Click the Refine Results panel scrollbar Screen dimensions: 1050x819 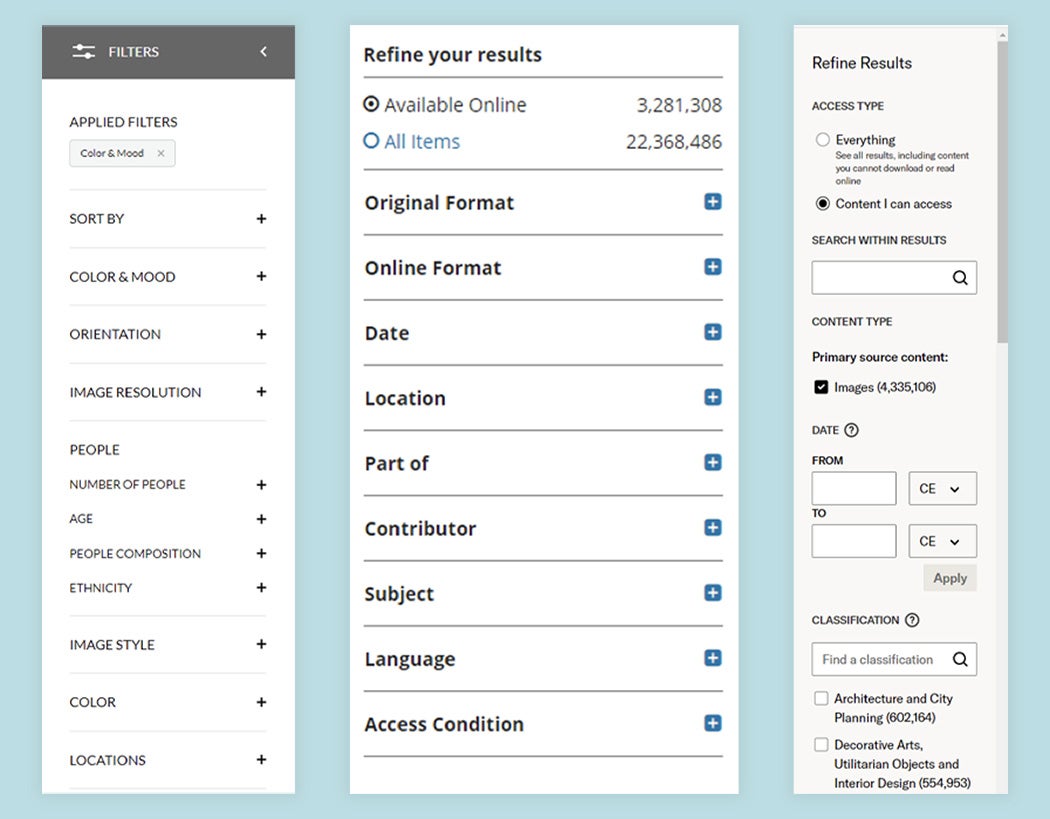tap(1002, 190)
